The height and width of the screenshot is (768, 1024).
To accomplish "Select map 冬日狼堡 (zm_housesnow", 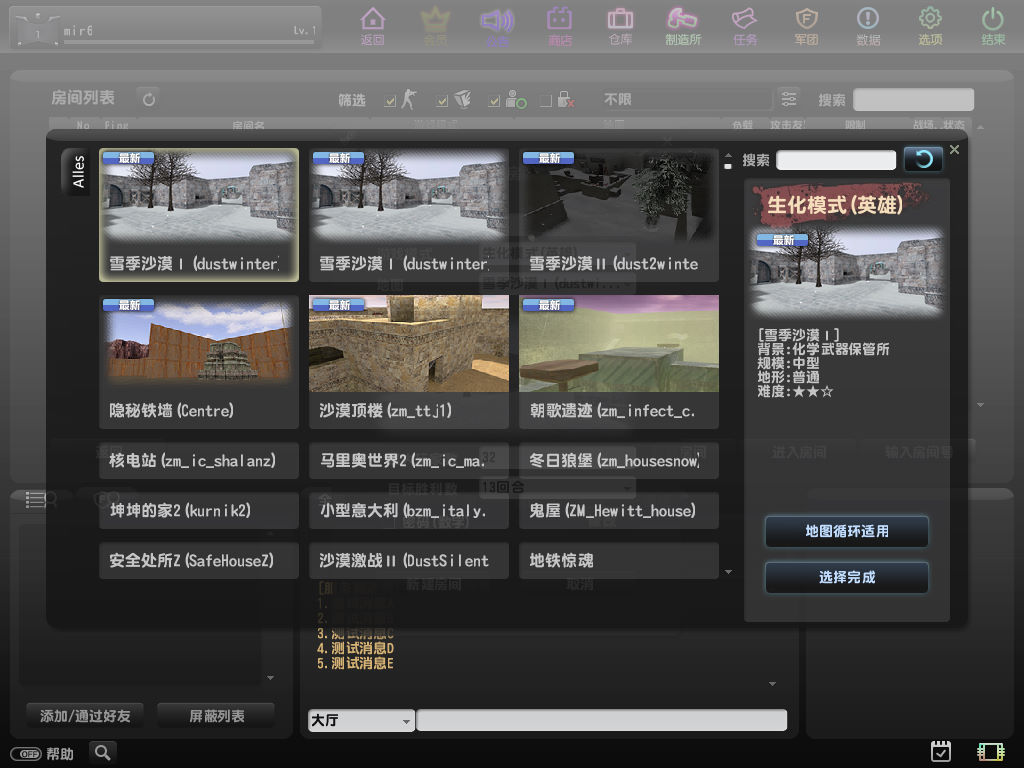I will pyautogui.click(x=619, y=460).
